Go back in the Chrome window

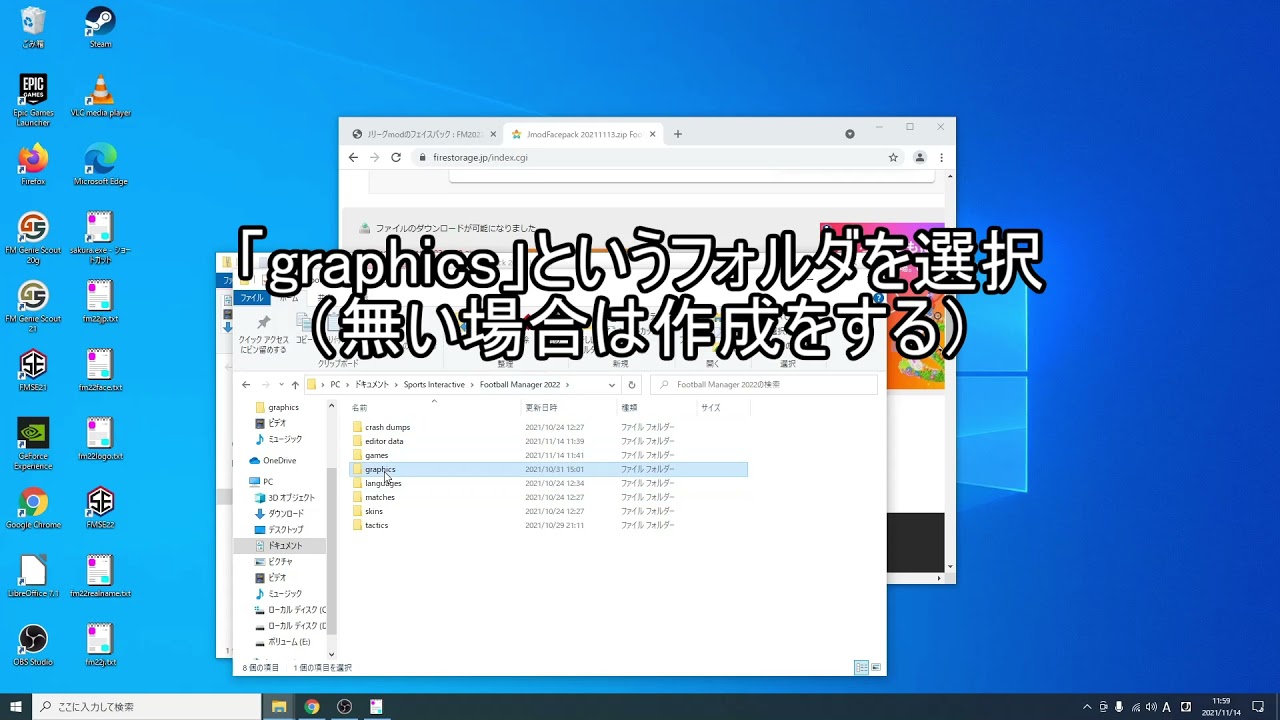tap(353, 157)
